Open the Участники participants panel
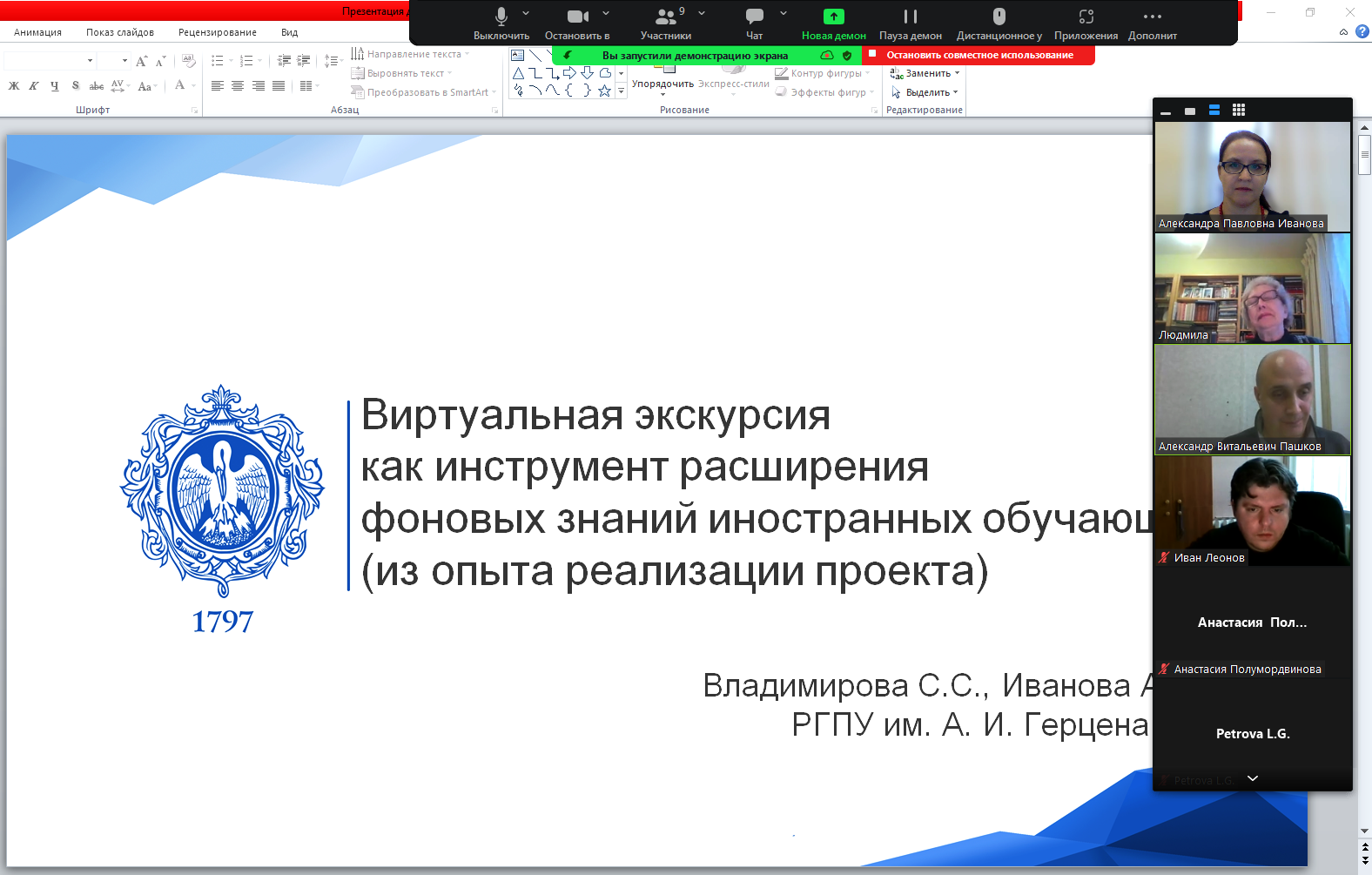Screen dimensions: 1372x875 (666, 24)
